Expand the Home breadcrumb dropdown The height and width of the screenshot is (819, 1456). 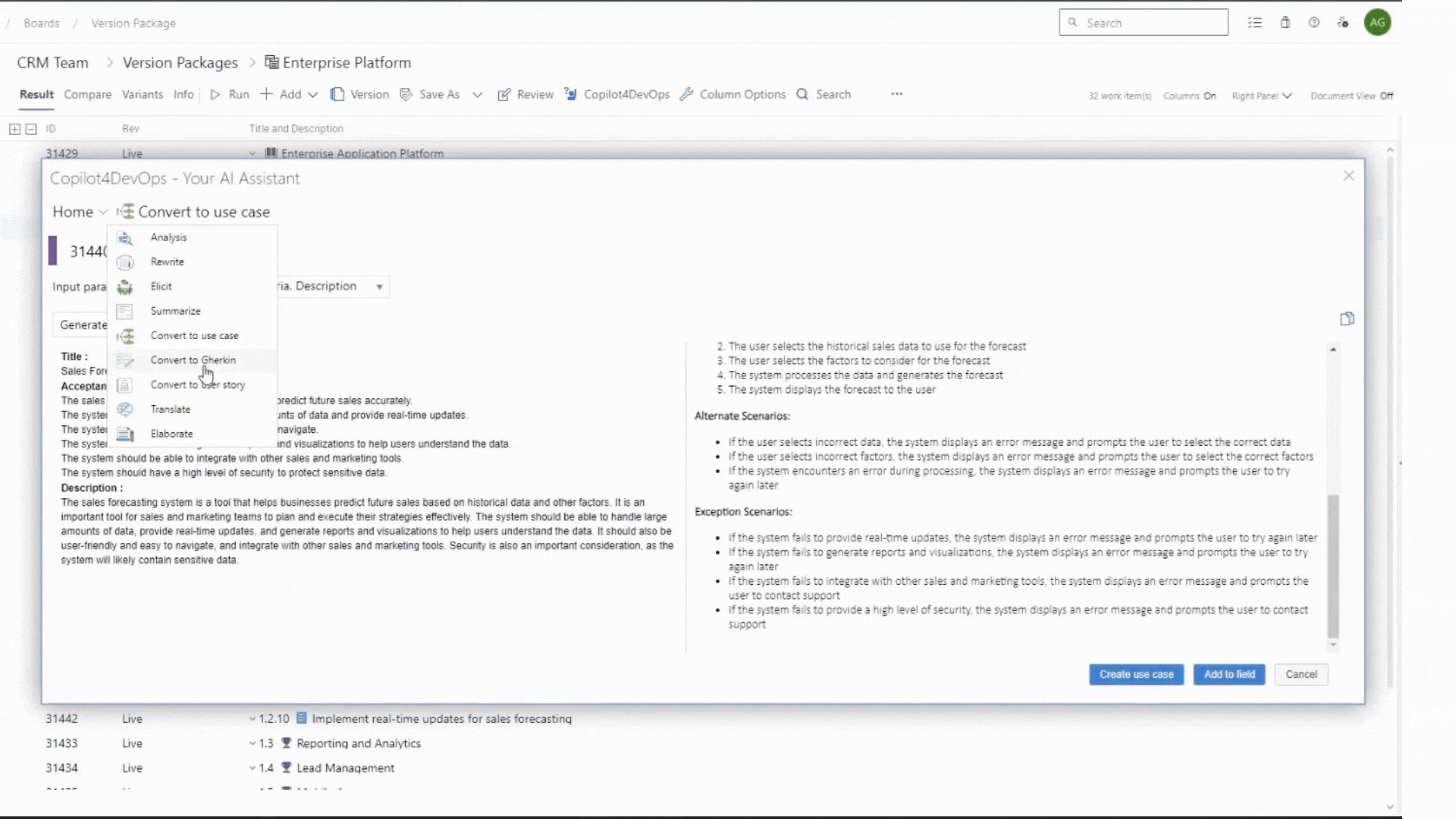click(102, 212)
